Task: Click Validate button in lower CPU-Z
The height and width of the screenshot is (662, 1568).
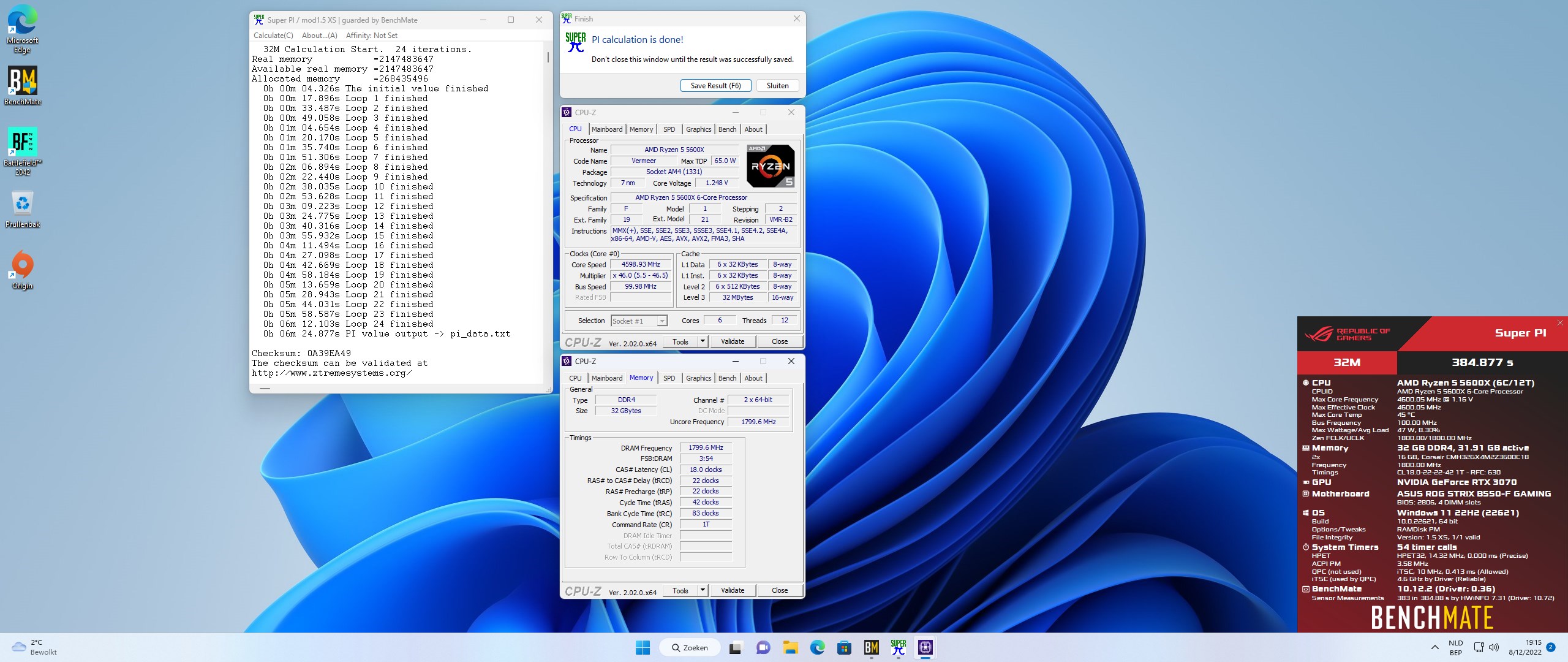Action: pyautogui.click(x=733, y=590)
